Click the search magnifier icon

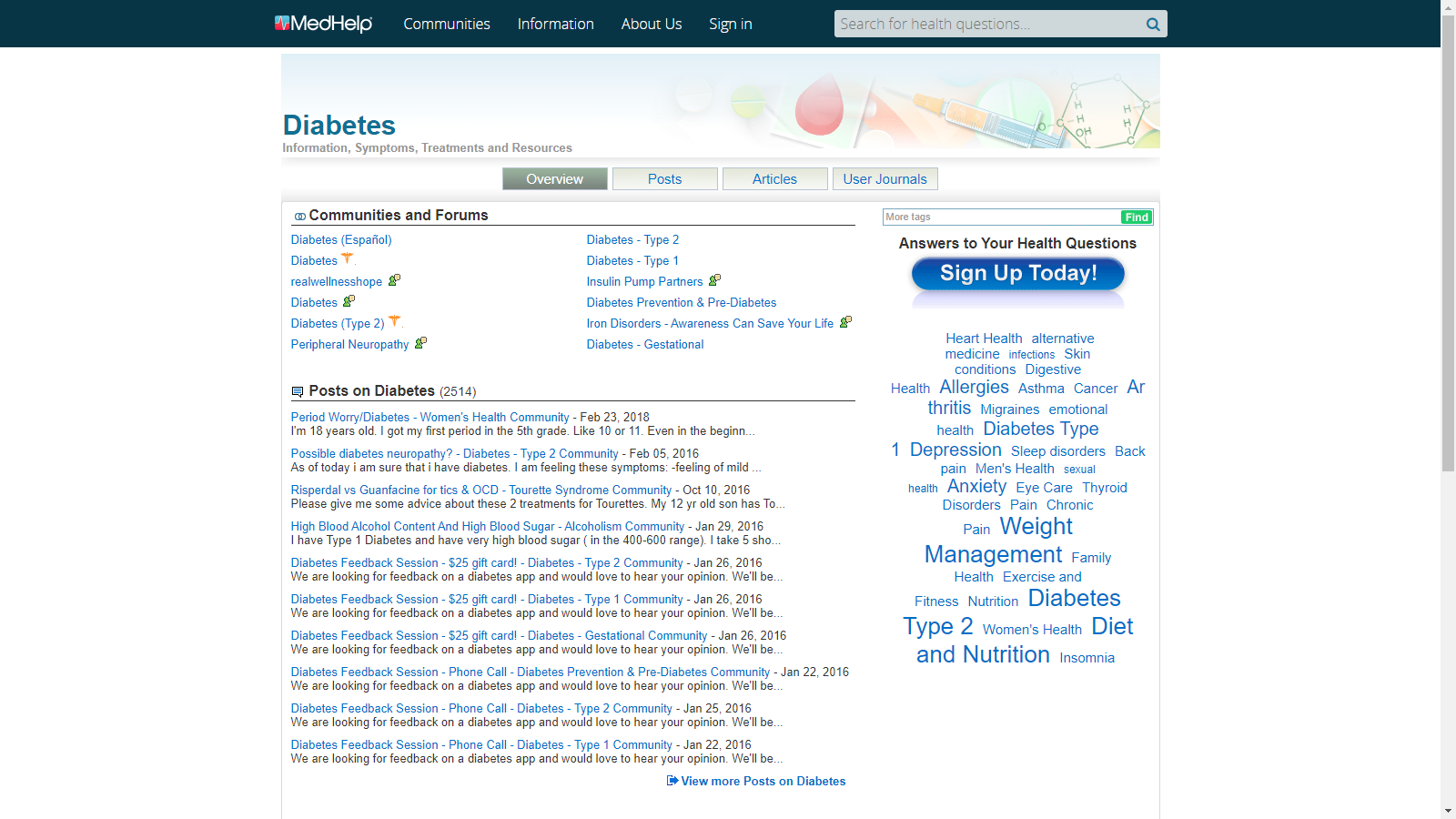(x=1153, y=25)
